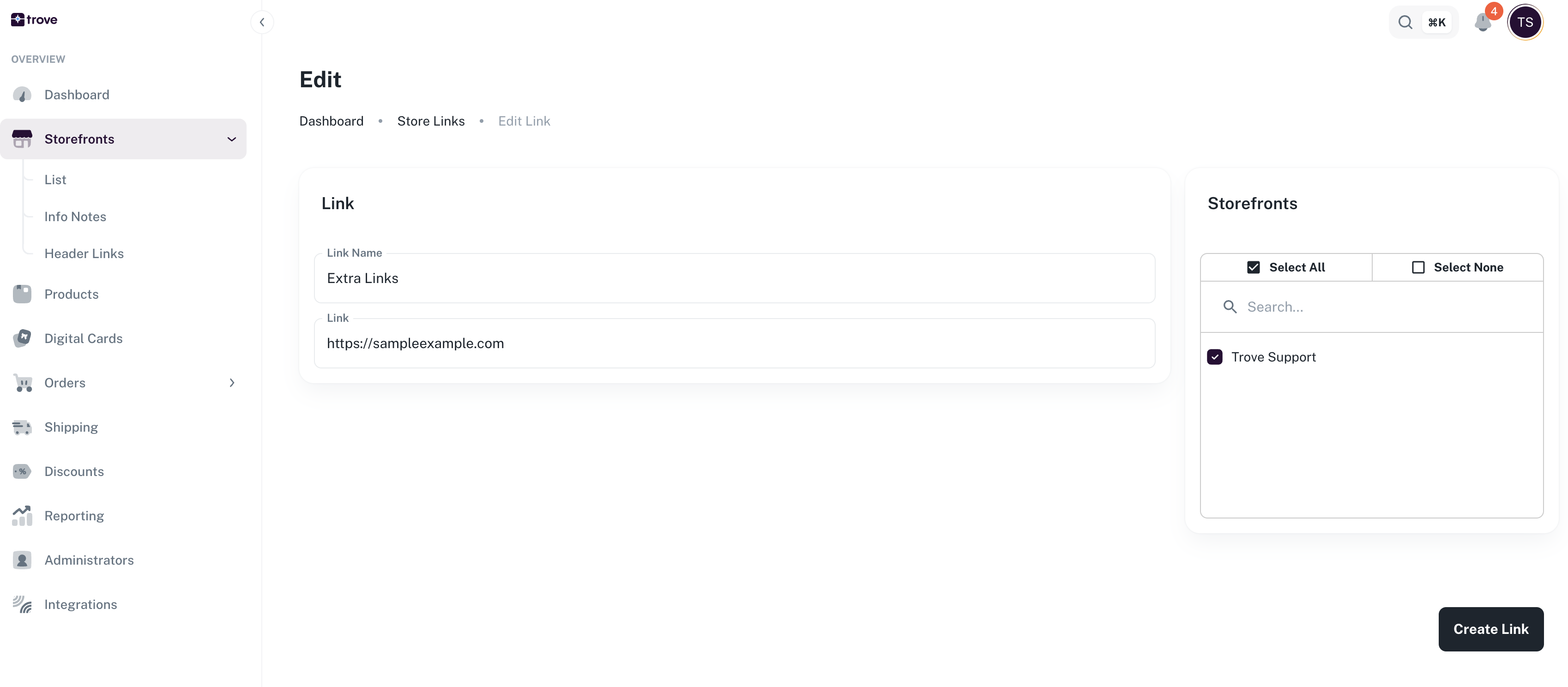Tick the Select None checkbox
Image resolution: width=1568 pixels, height=687 pixels.
click(1417, 267)
